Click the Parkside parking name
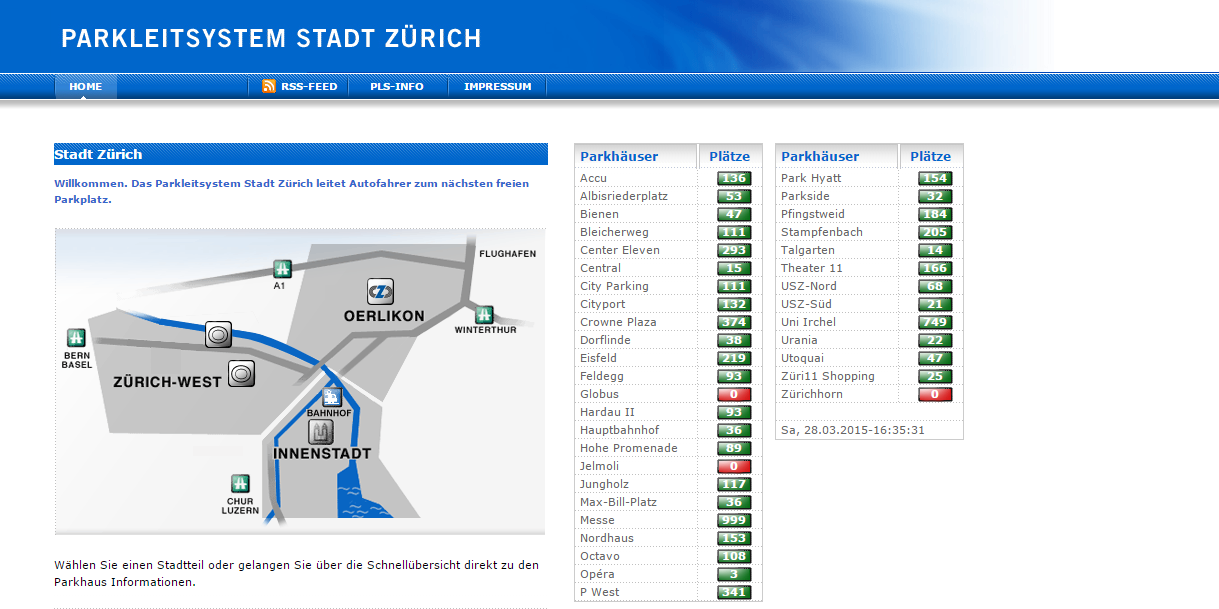This screenshot has width=1219, height=609. click(x=805, y=196)
